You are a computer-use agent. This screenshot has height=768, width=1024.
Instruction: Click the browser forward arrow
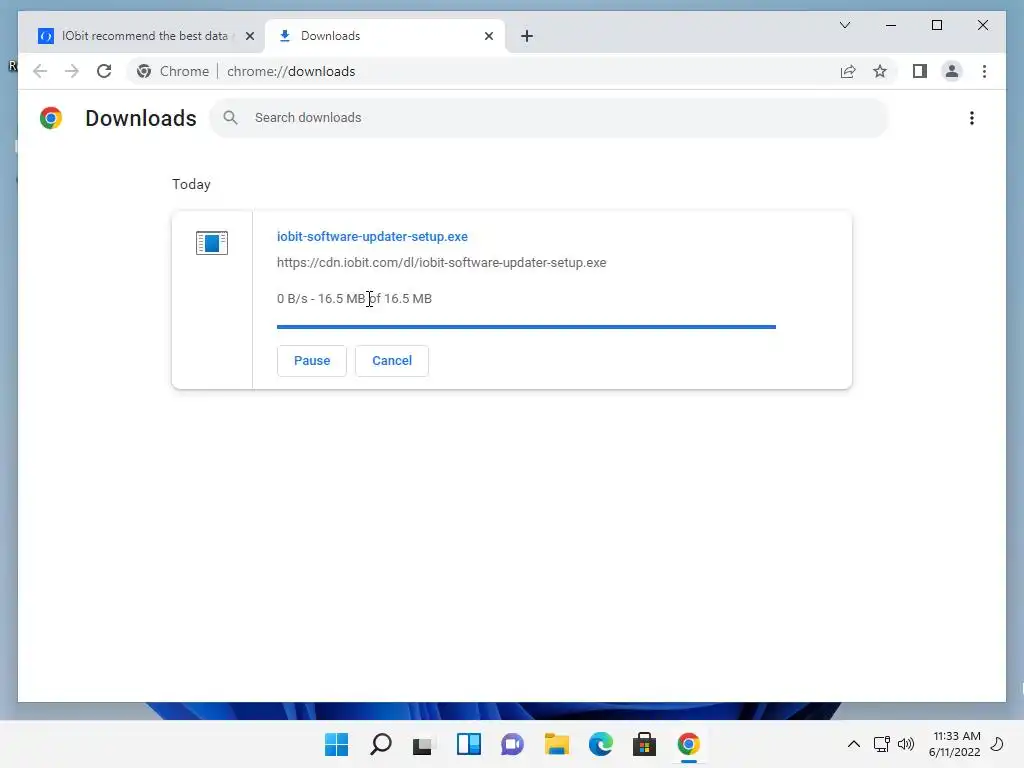[x=72, y=71]
